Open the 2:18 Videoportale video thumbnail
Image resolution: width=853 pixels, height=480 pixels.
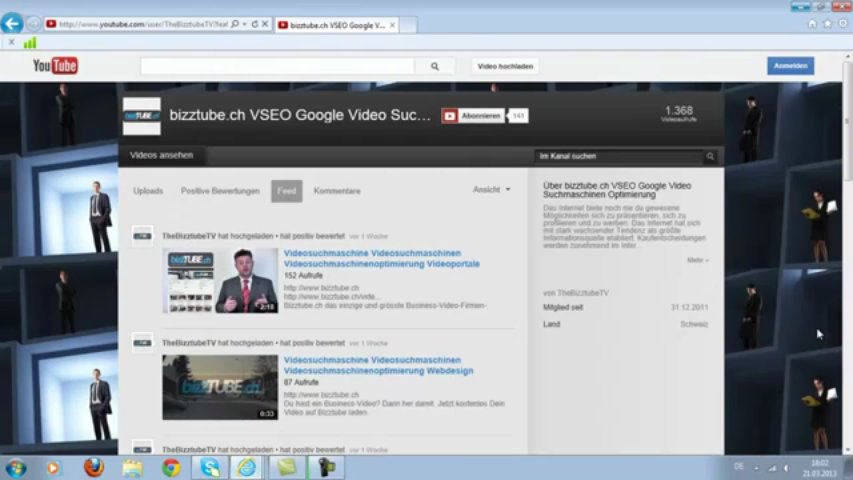220,280
